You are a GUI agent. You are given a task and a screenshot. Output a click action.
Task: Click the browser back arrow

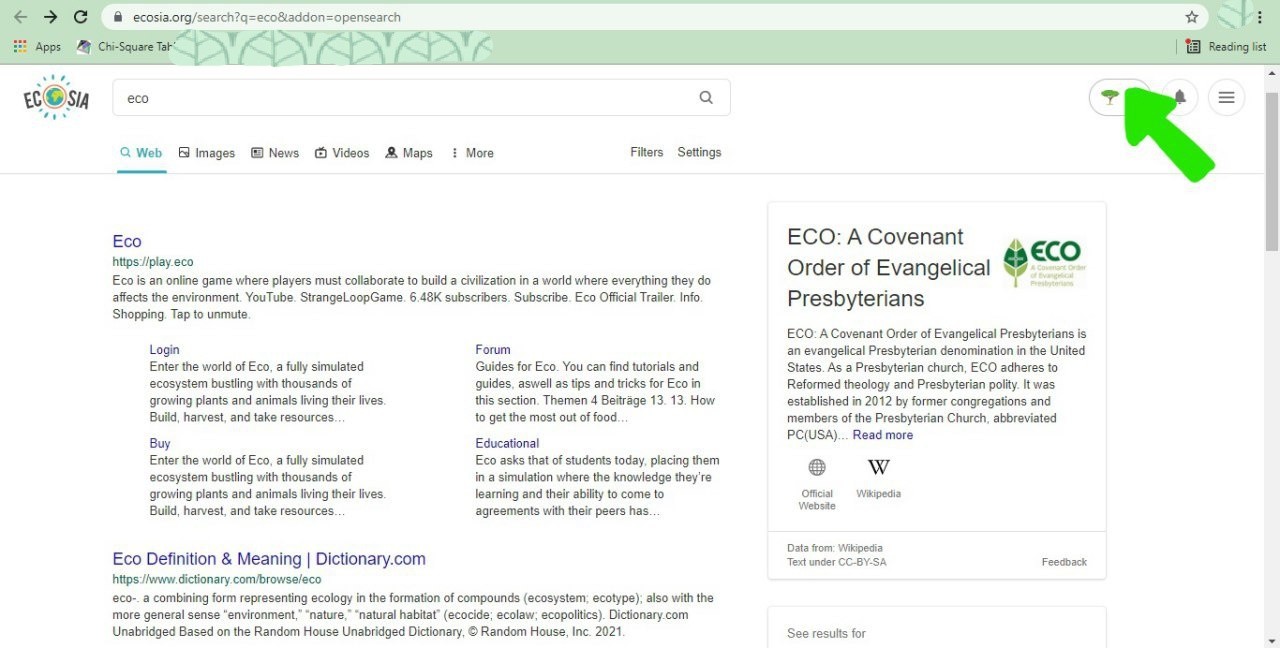(20, 17)
